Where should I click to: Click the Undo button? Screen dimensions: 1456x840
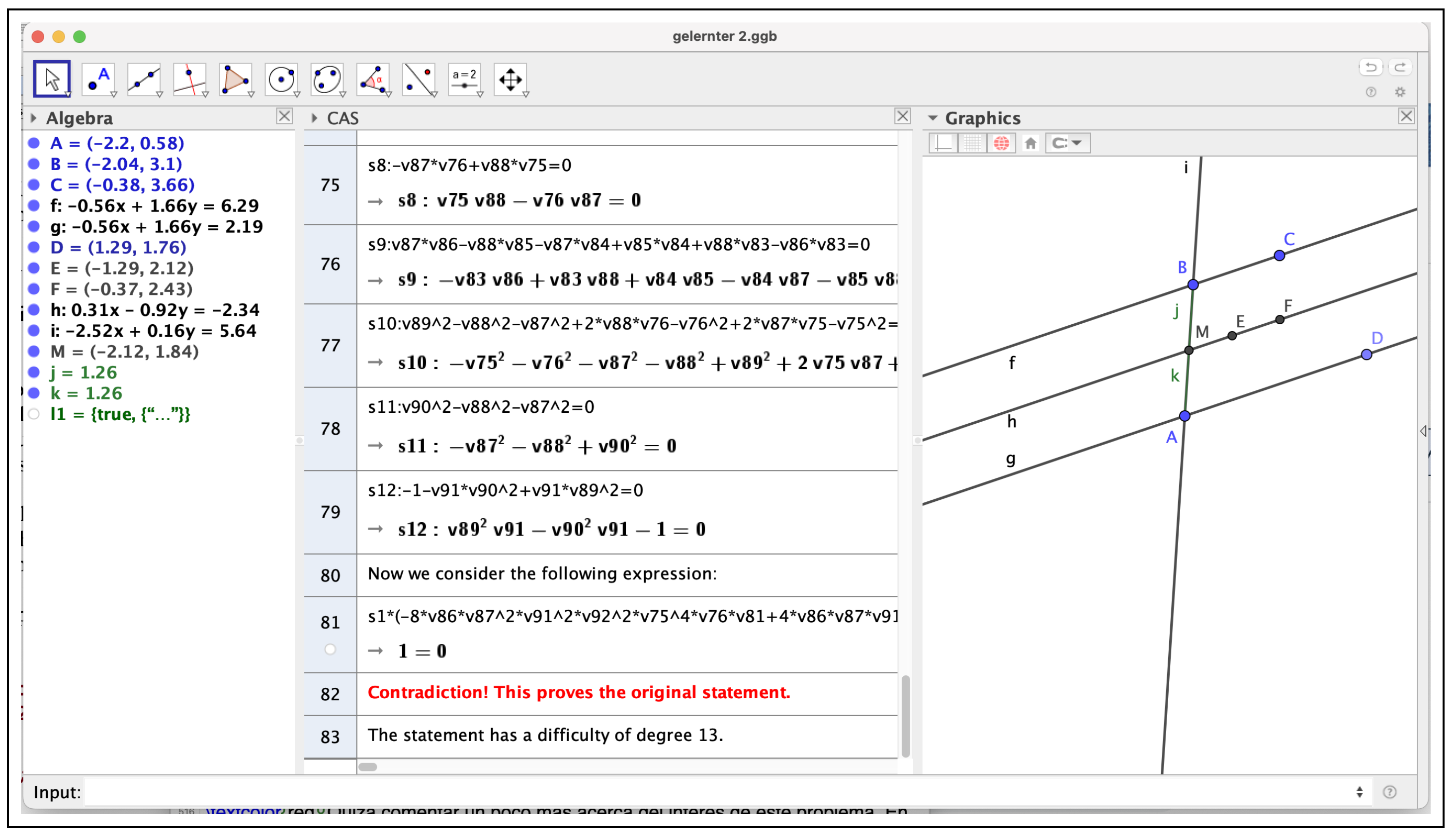[x=1370, y=68]
